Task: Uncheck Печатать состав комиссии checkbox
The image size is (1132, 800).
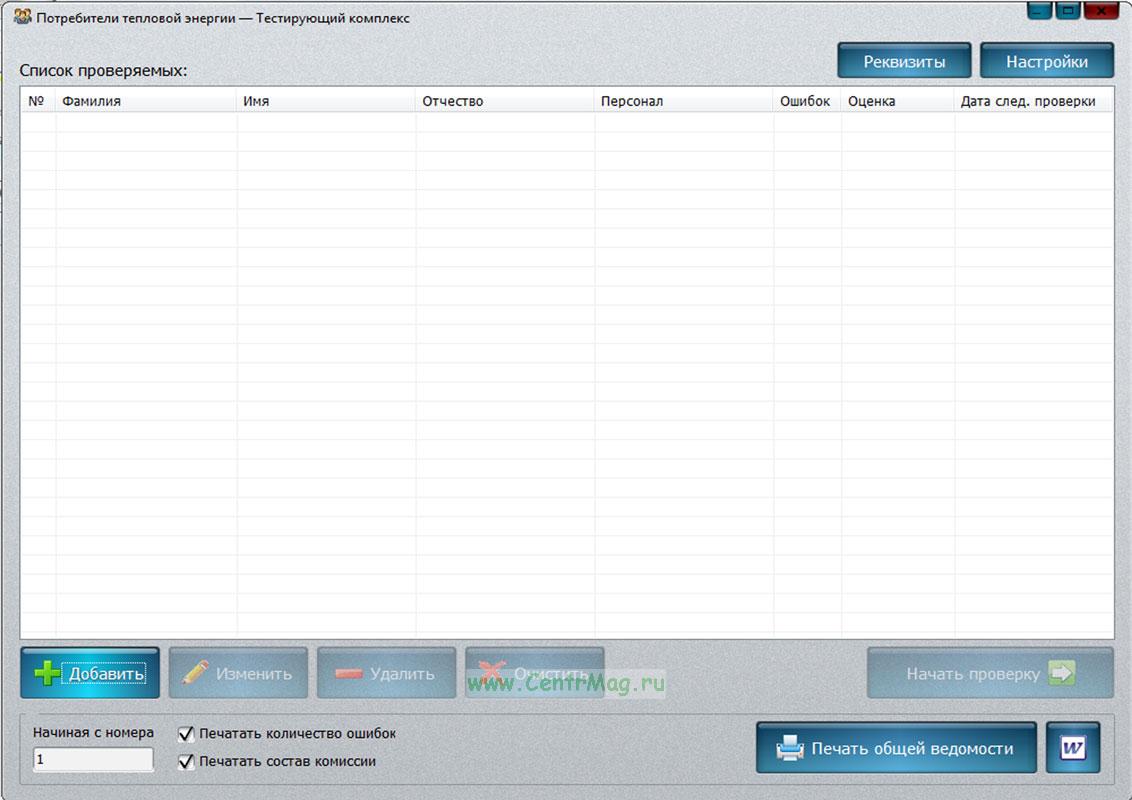Action: 186,762
